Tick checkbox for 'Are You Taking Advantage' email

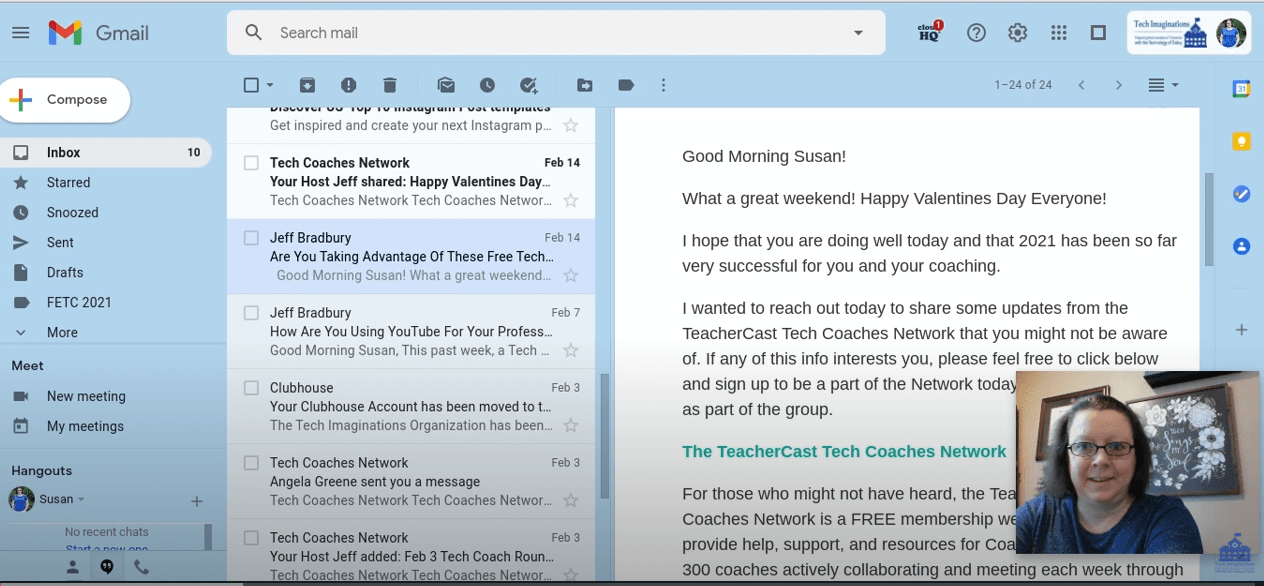point(251,238)
